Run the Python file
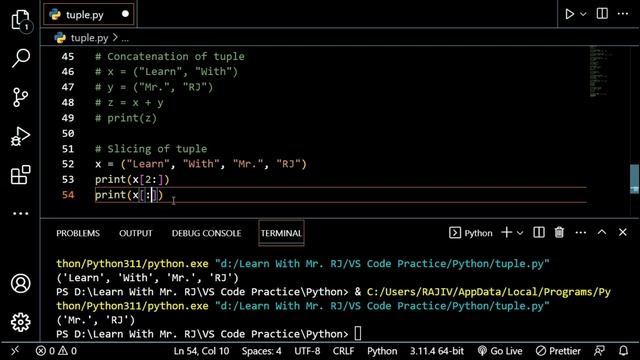The height and width of the screenshot is (360, 640). pos(569,14)
